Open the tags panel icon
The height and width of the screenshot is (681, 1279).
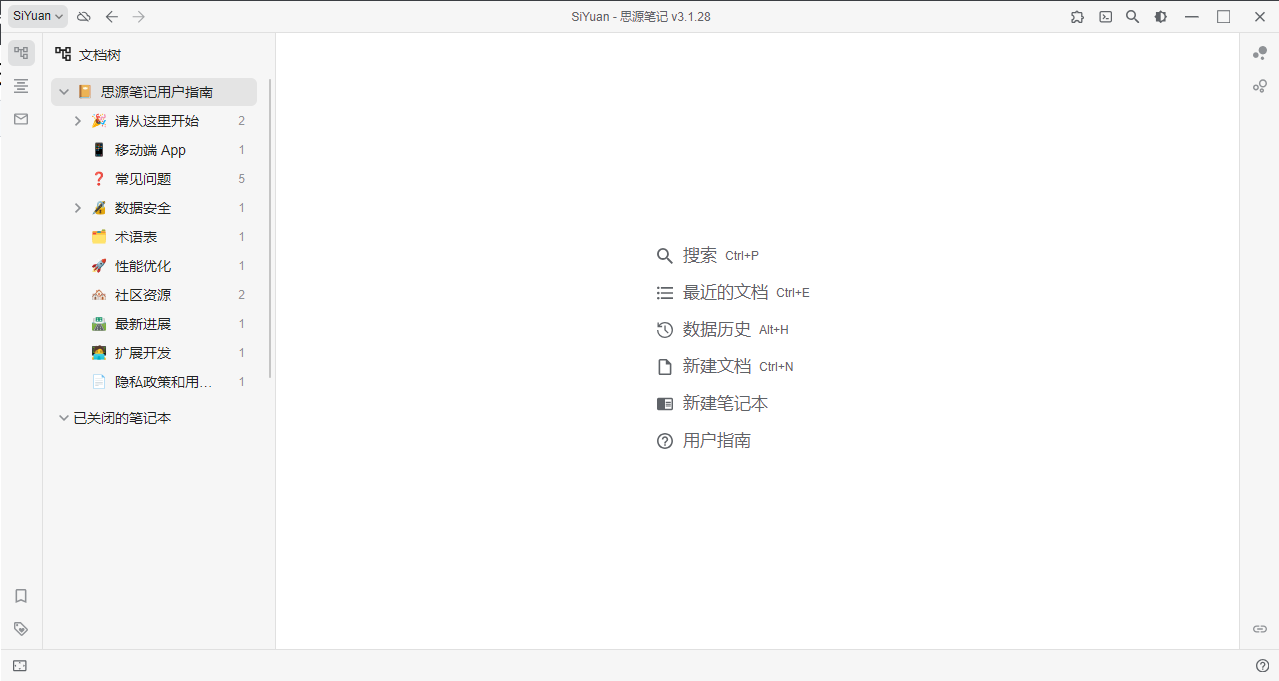[x=21, y=629]
